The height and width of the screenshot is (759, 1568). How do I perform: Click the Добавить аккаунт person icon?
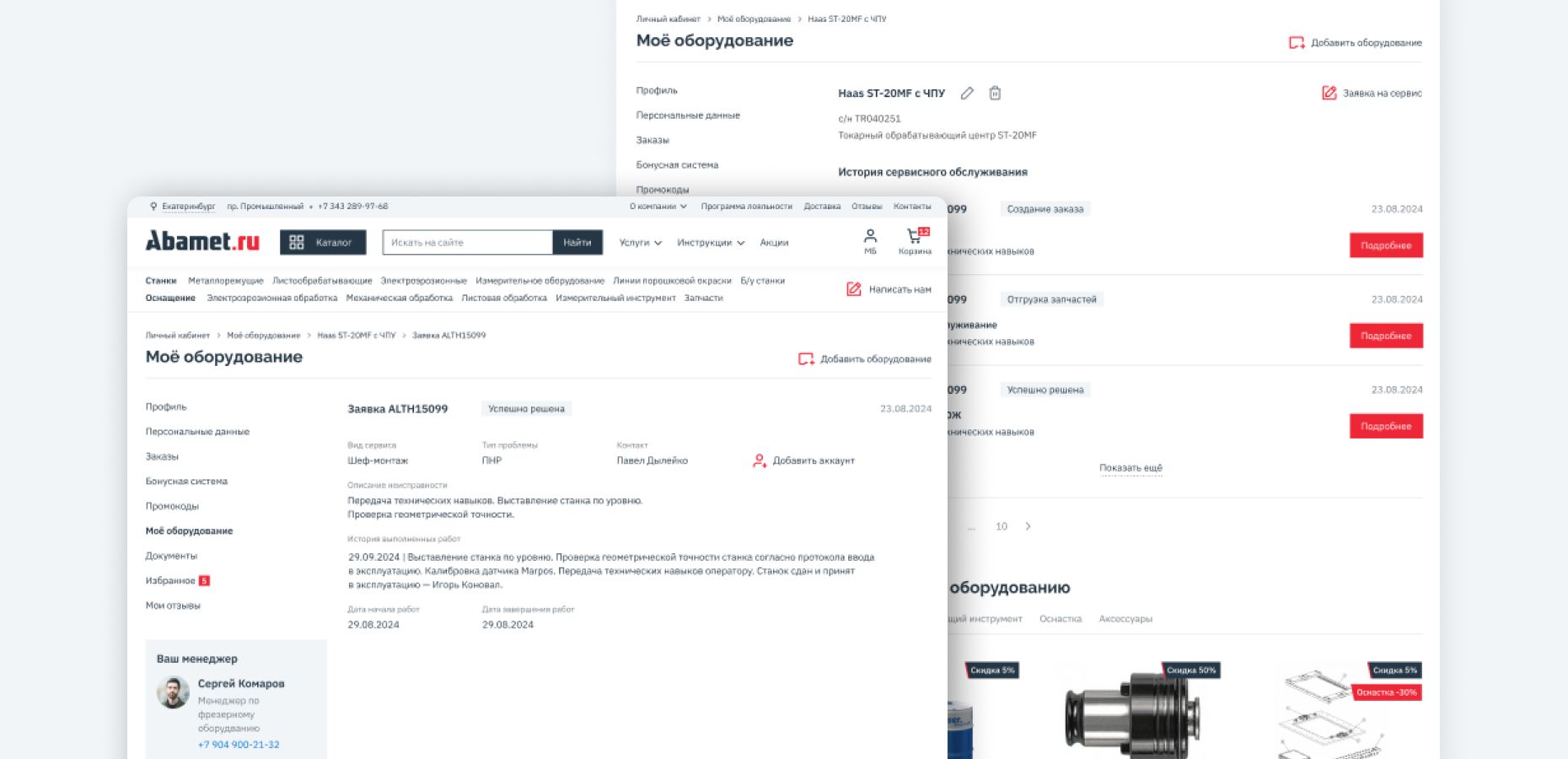(760, 460)
